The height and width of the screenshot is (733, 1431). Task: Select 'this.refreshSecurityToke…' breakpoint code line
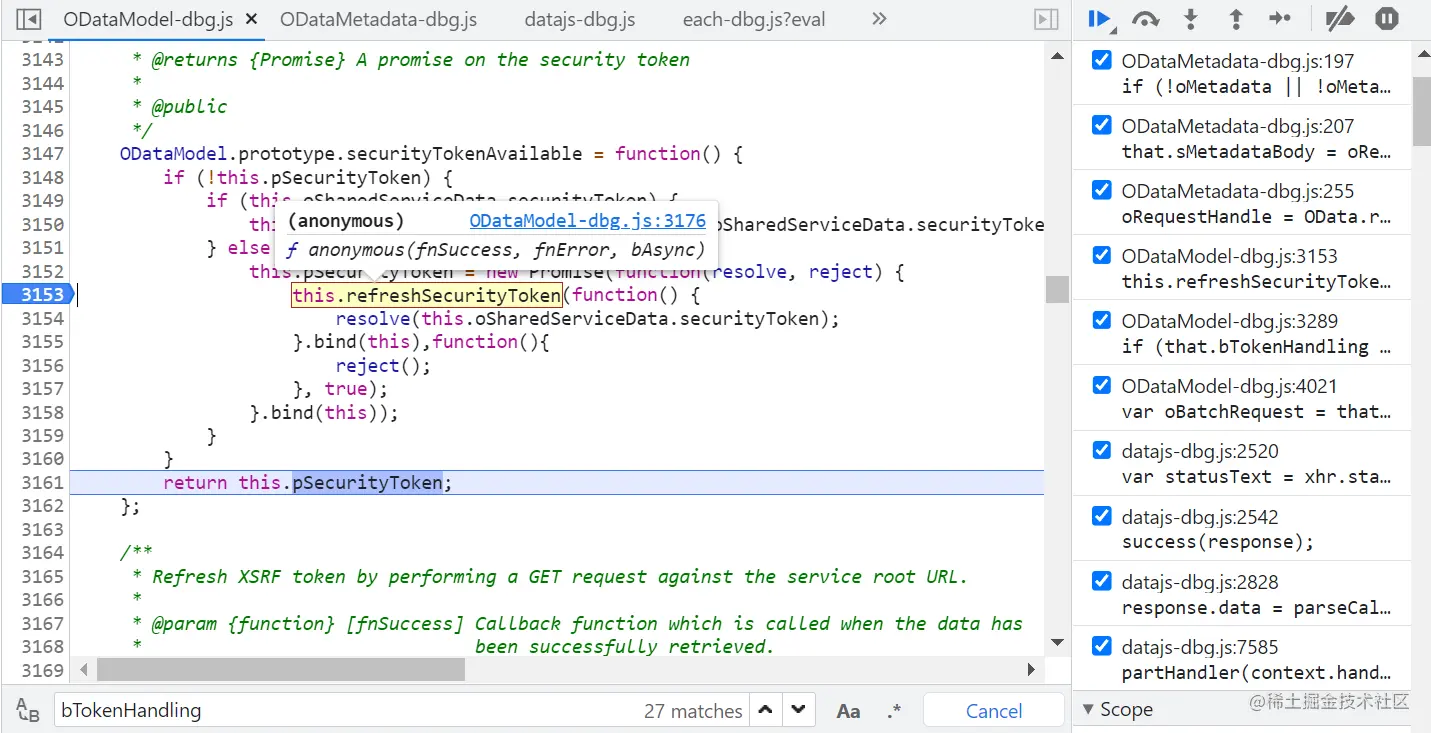1256,281
